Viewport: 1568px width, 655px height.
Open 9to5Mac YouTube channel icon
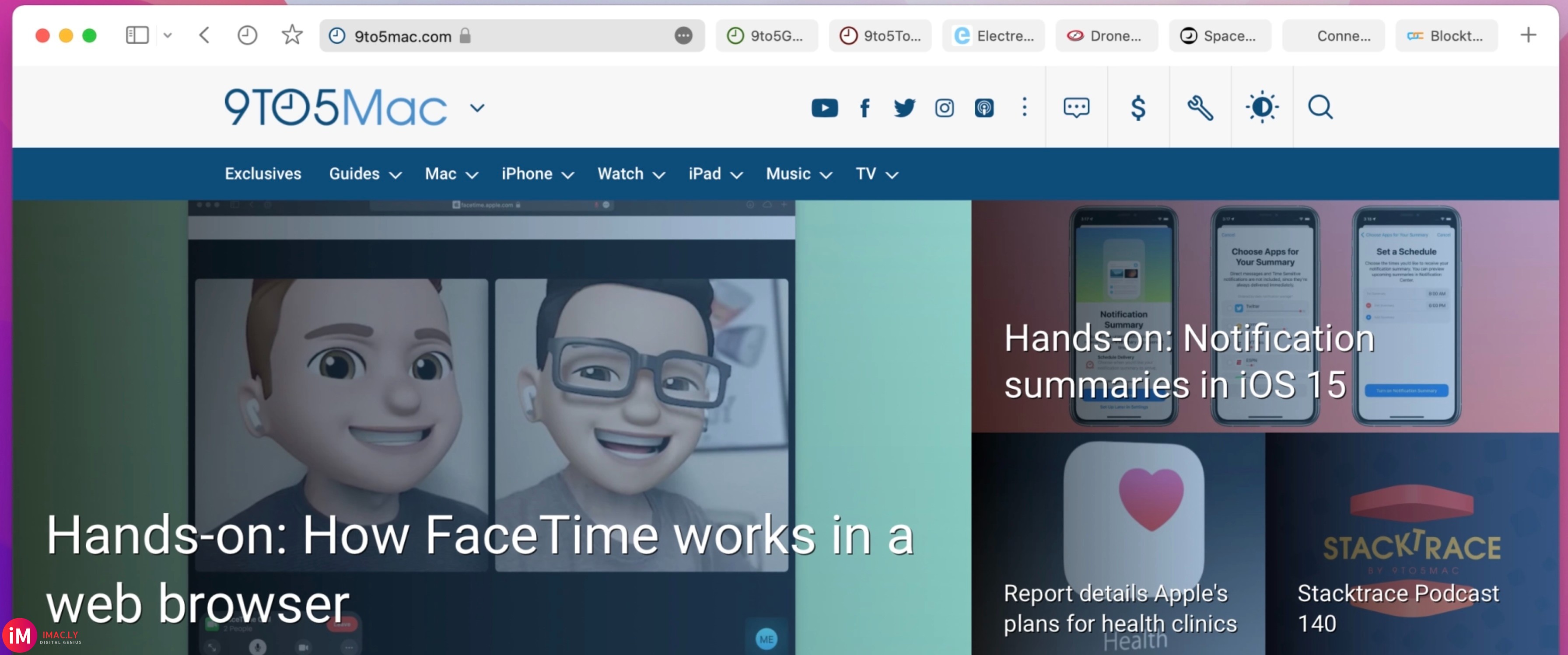pos(825,108)
